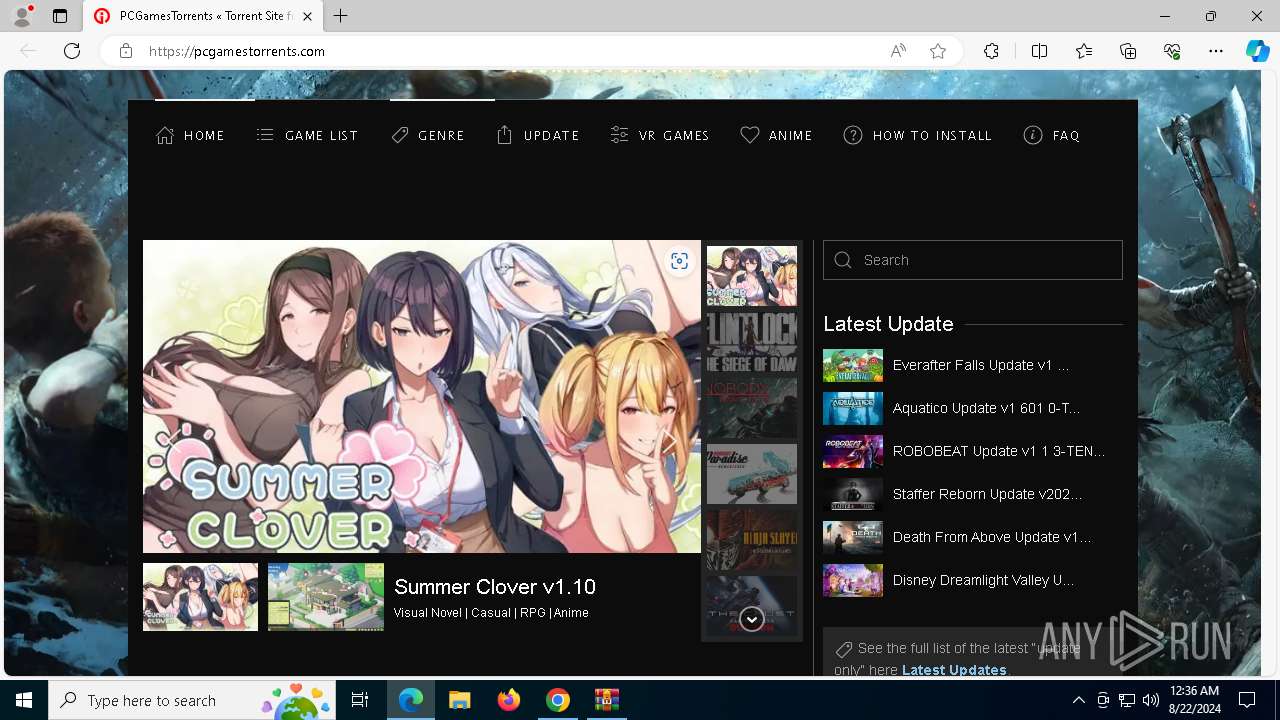Open the ANIME menu item
The height and width of the screenshot is (720, 1280).
click(x=776, y=135)
